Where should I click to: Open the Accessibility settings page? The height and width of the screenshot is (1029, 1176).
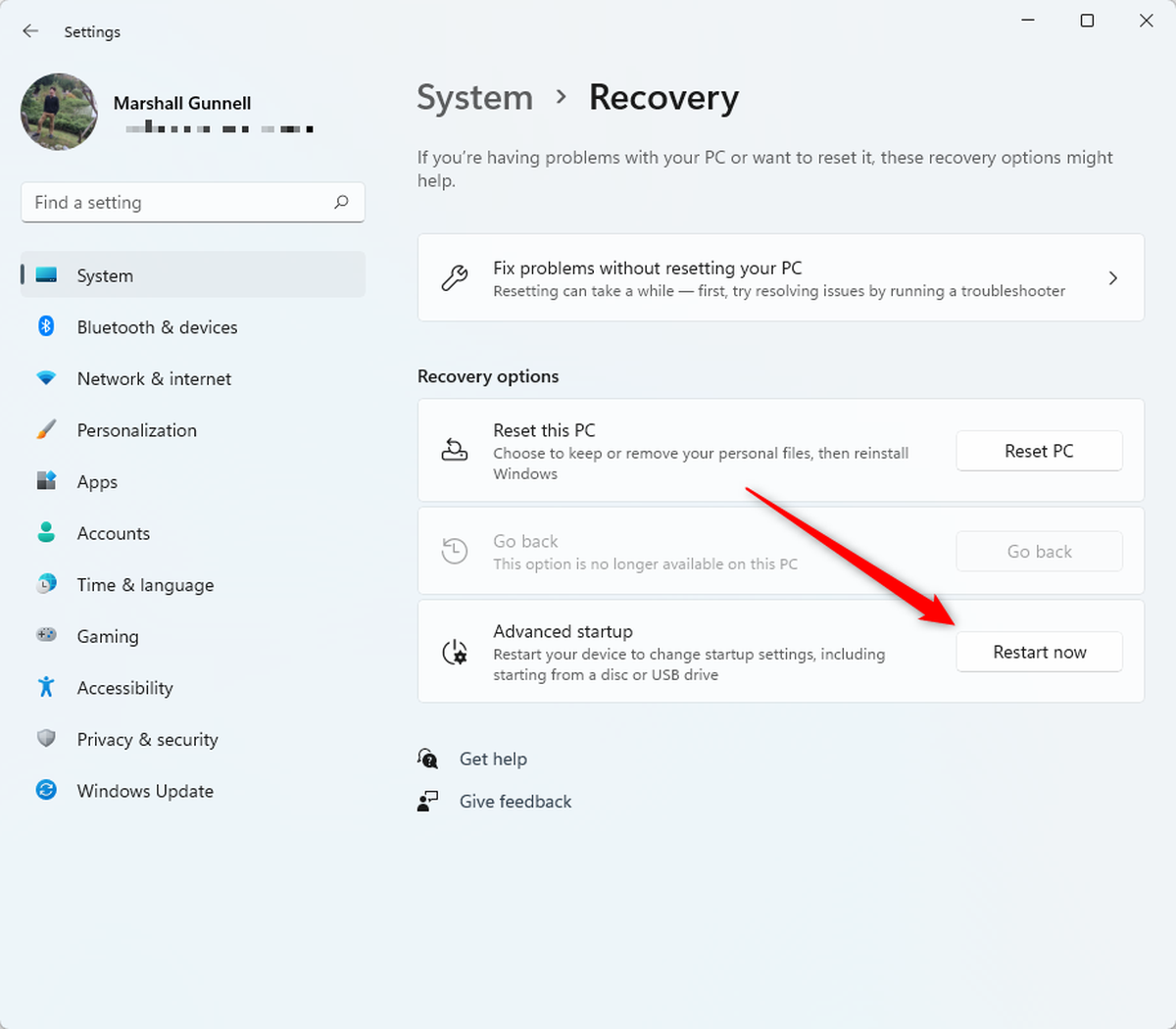(193, 688)
